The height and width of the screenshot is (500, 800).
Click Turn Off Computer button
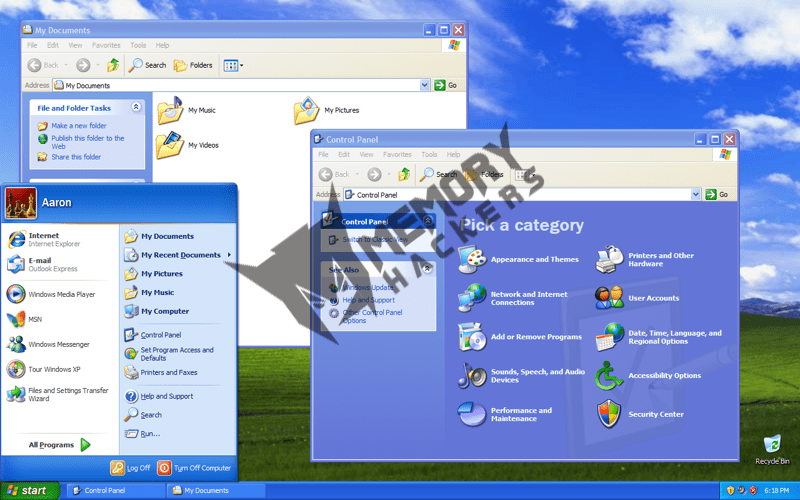194,468
